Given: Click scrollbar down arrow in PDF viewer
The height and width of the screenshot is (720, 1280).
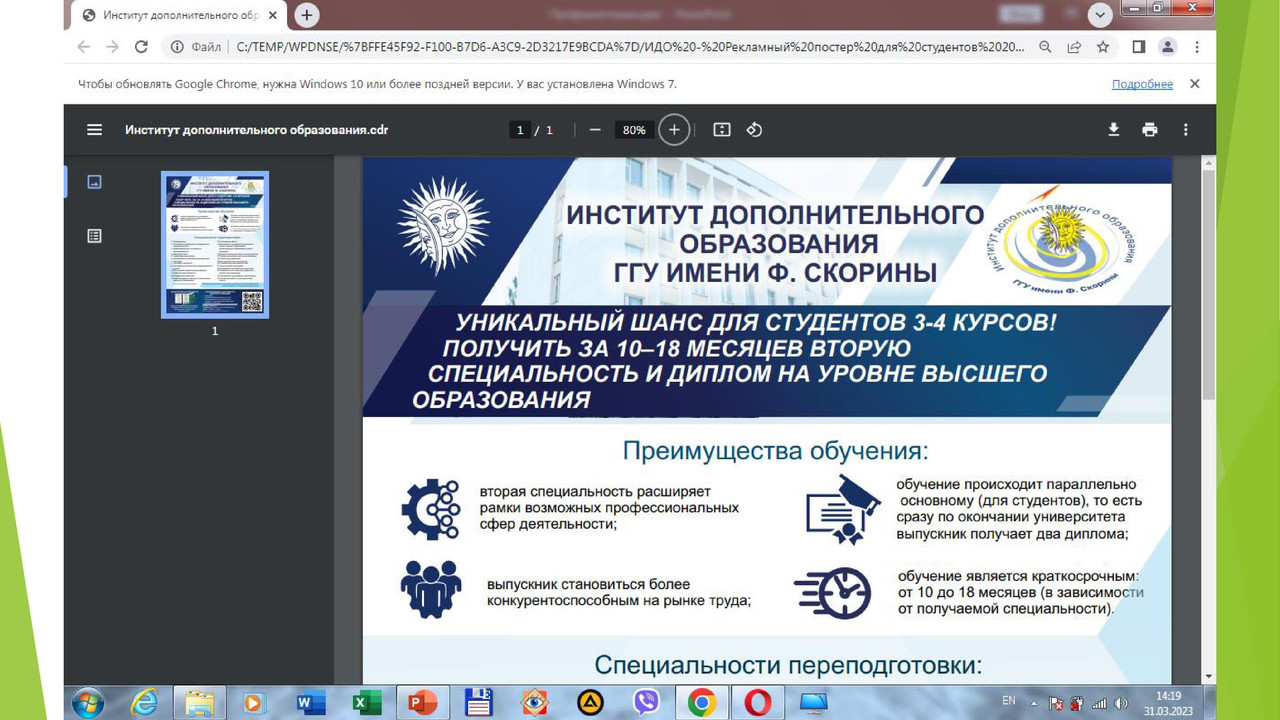Looking at the screenshot, I should tap(1208, 677).
